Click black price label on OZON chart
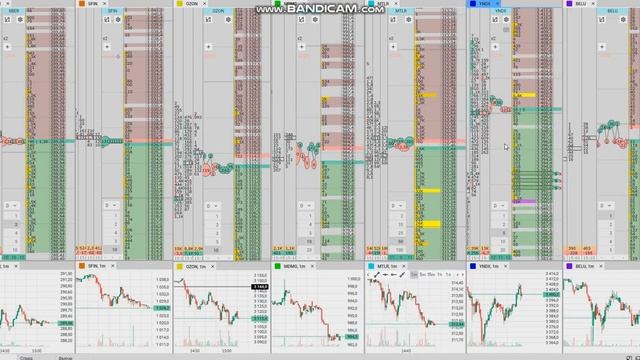This screenshot has width=640, height=360. click(260, 287)
